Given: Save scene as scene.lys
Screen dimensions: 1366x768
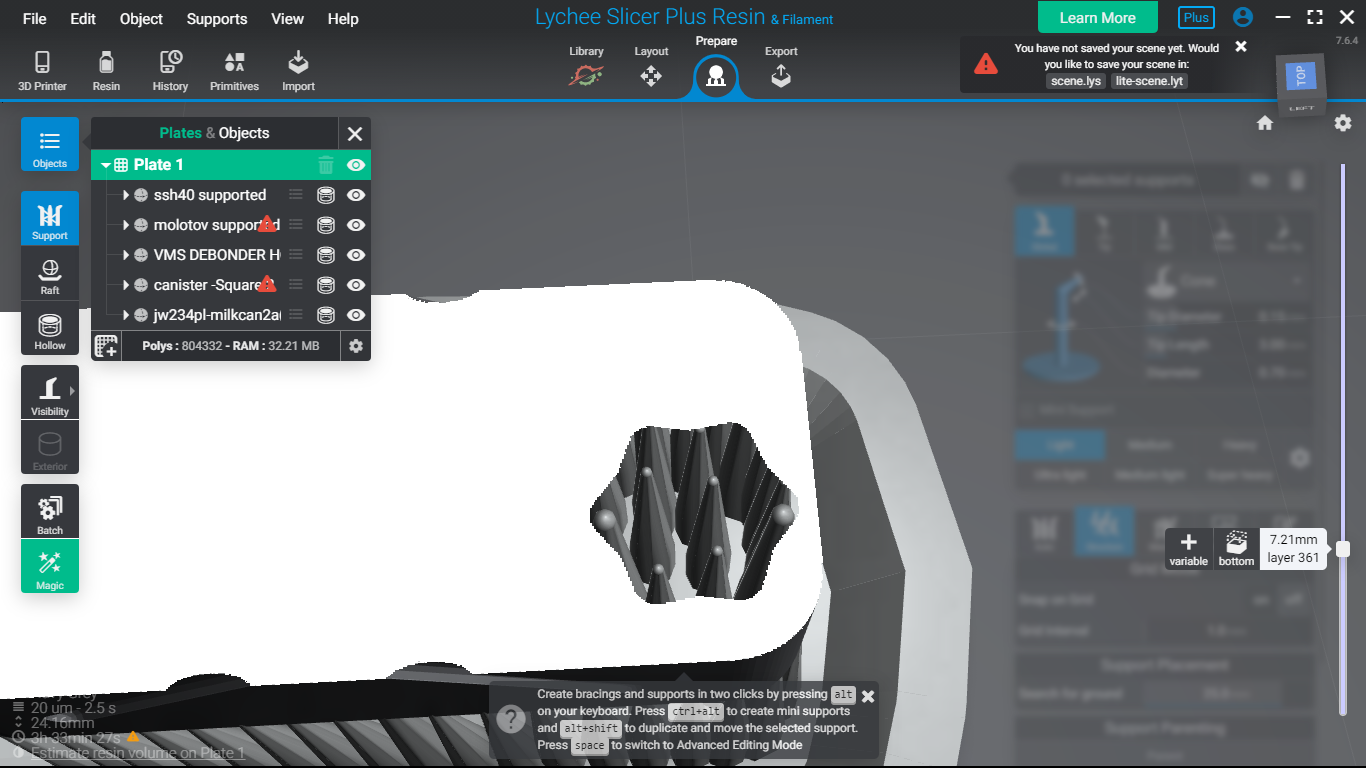Looking at the screenshot, I should click(x=1076, y=81).
